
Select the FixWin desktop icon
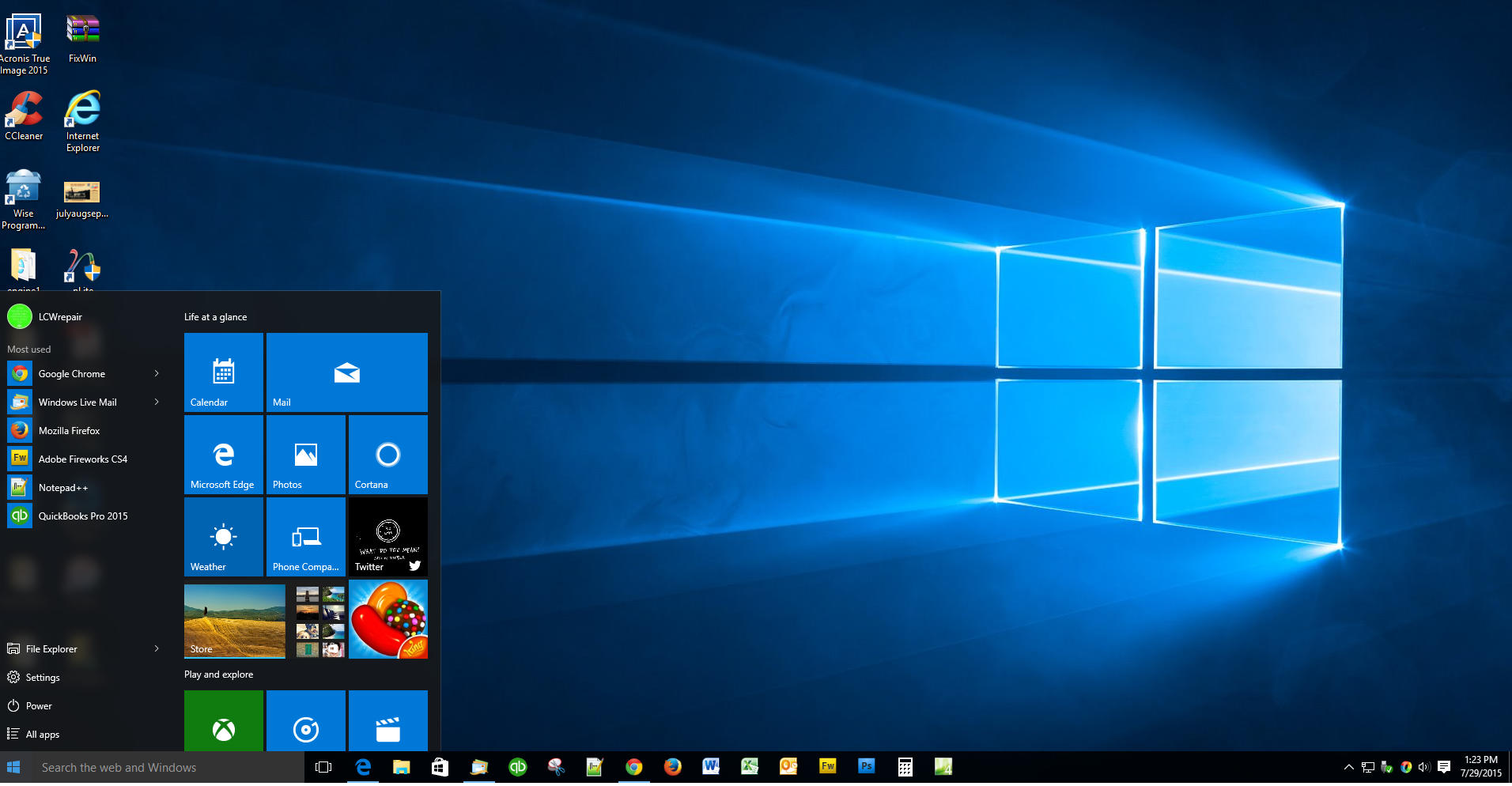tap(83, 40)
